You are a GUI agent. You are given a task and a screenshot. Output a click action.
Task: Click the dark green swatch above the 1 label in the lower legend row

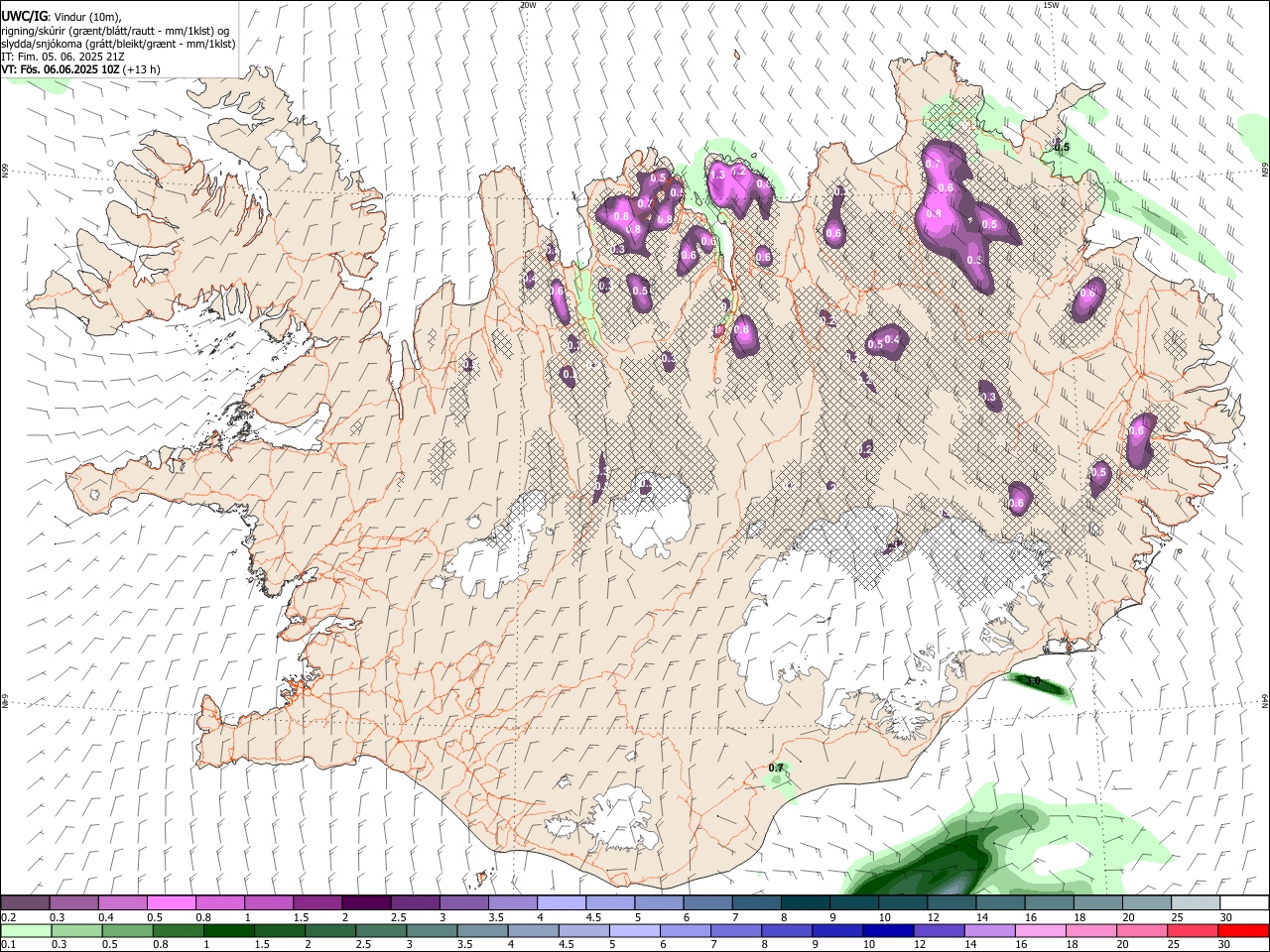tap(229, 930)
